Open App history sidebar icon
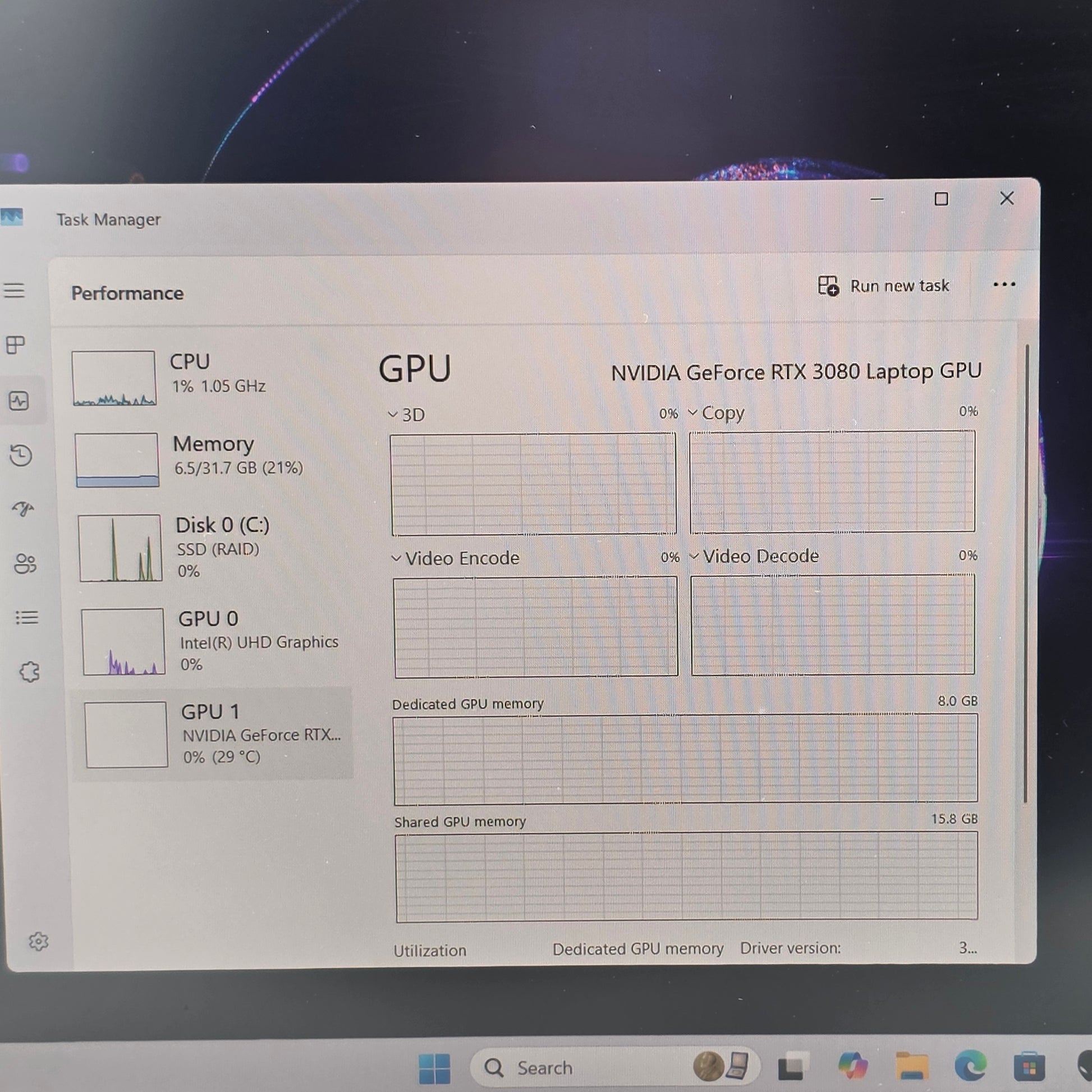The height and width of the screenshot is (1092, 1092). (x=21, y=456)
